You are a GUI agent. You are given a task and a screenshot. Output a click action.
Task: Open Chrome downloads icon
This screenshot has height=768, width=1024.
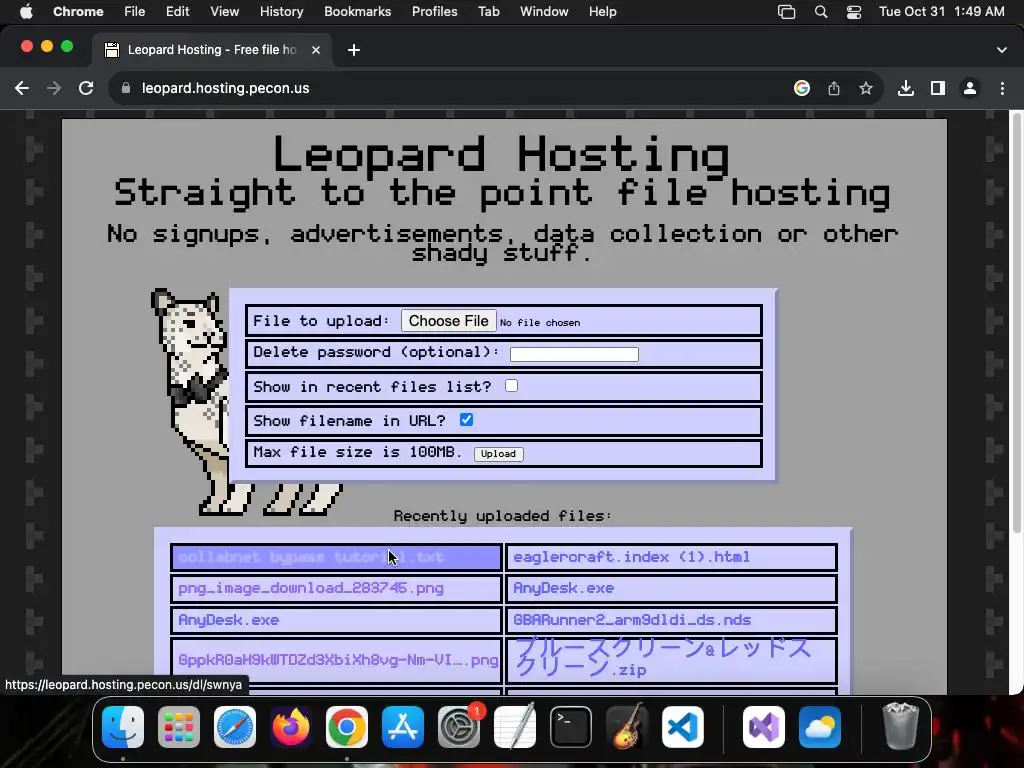pyautogui.click(x=906, y=88)
